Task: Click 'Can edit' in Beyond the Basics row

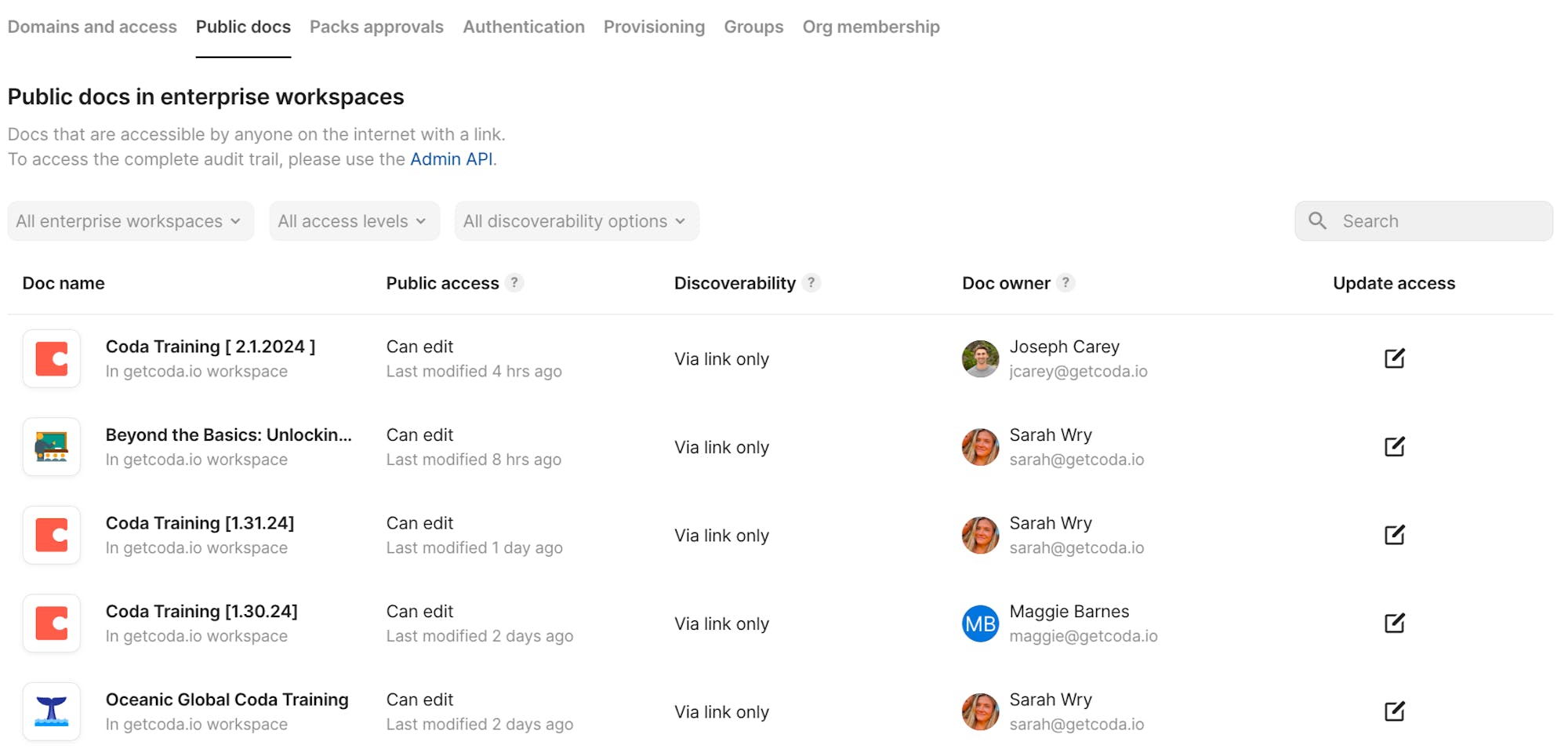Action: 419,435
